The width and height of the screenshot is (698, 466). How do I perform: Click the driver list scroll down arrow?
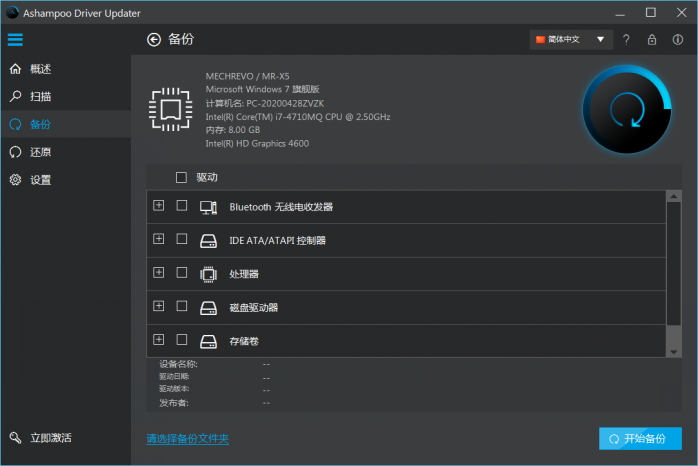click(674, 352)
